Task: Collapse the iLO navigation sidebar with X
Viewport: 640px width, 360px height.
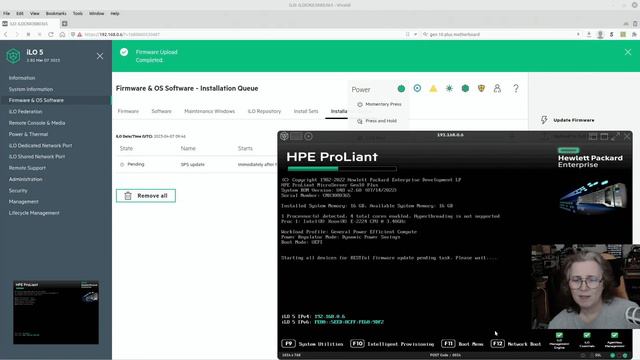Action: click(x=100, y=56)
